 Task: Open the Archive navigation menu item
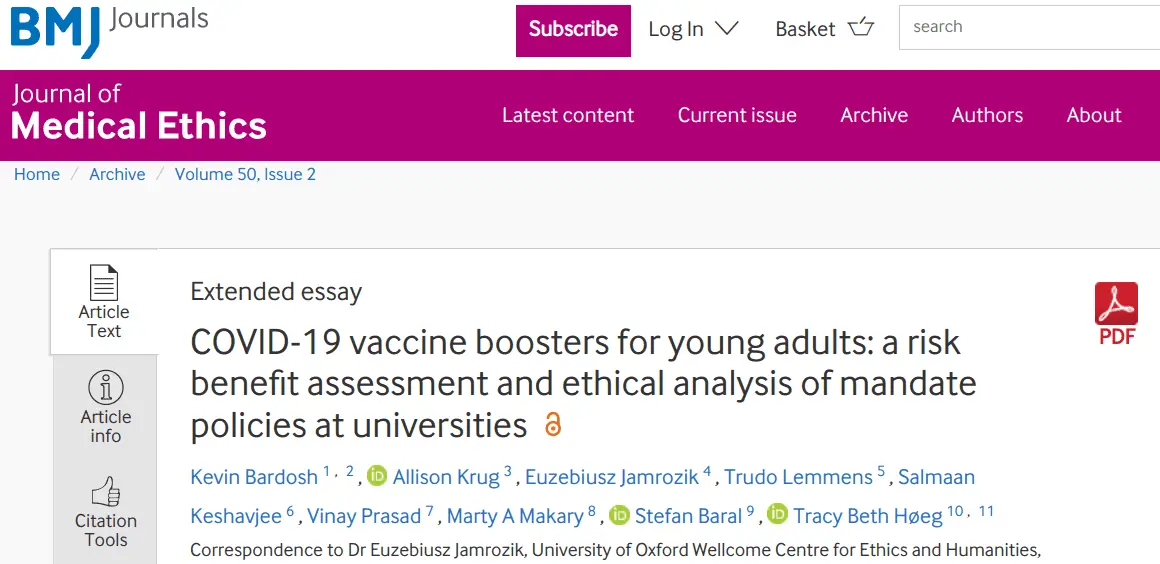click(874, 115)
